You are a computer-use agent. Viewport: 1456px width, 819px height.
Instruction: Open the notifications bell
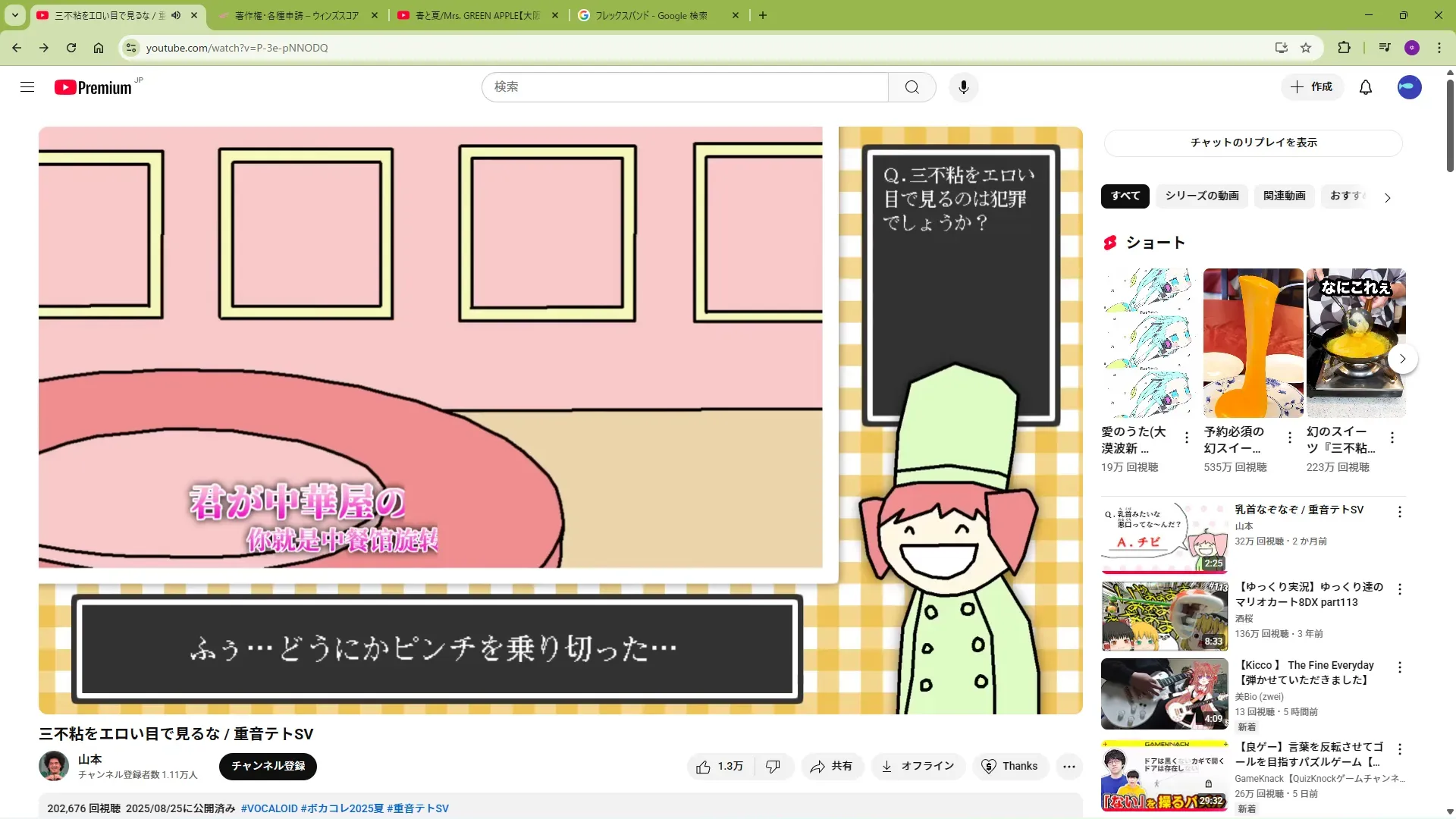click(1365, 87)
